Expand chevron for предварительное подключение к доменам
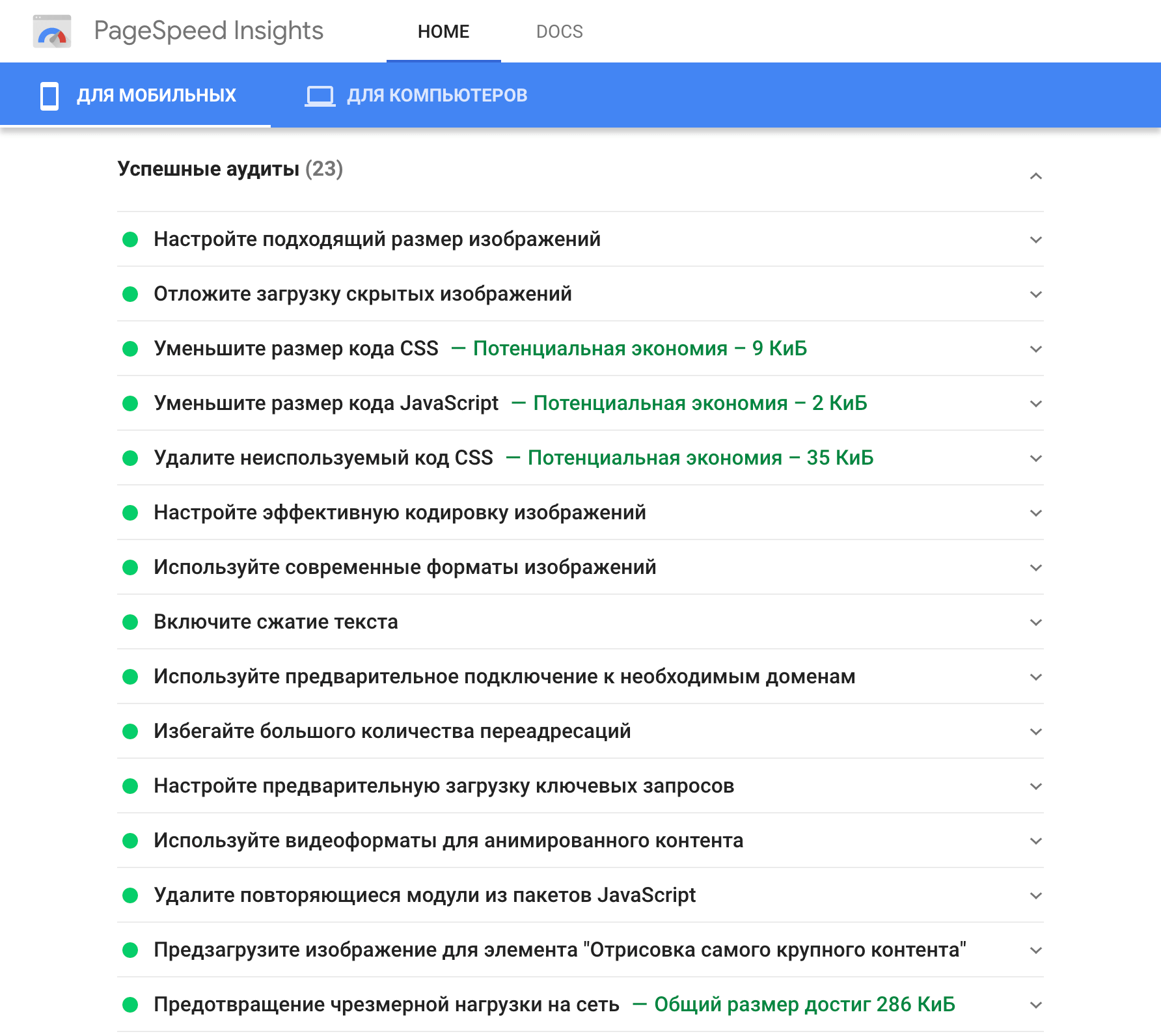The width and height of the screenshot is (1161, 1036). 1036,677
